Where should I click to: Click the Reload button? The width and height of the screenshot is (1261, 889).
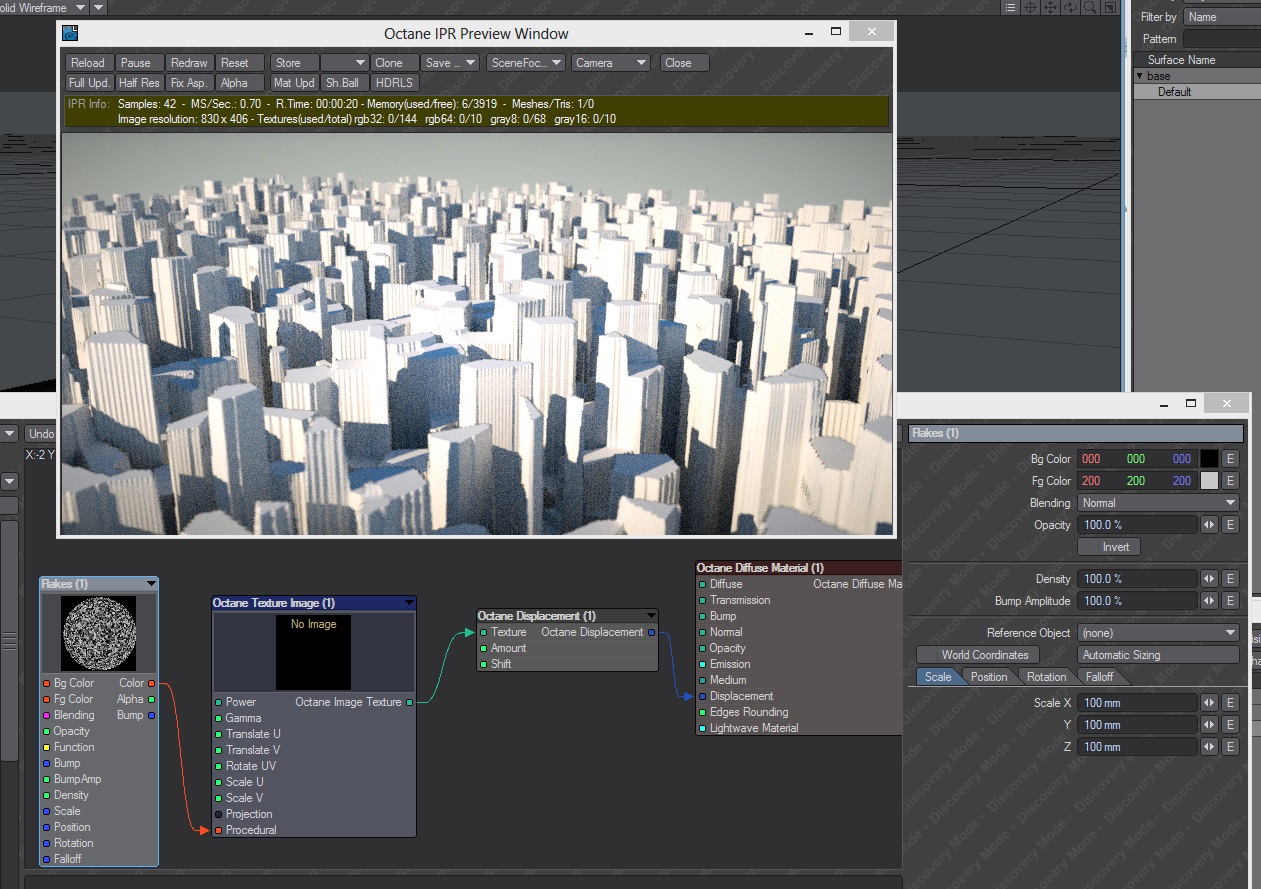click(x=88, y=63)
